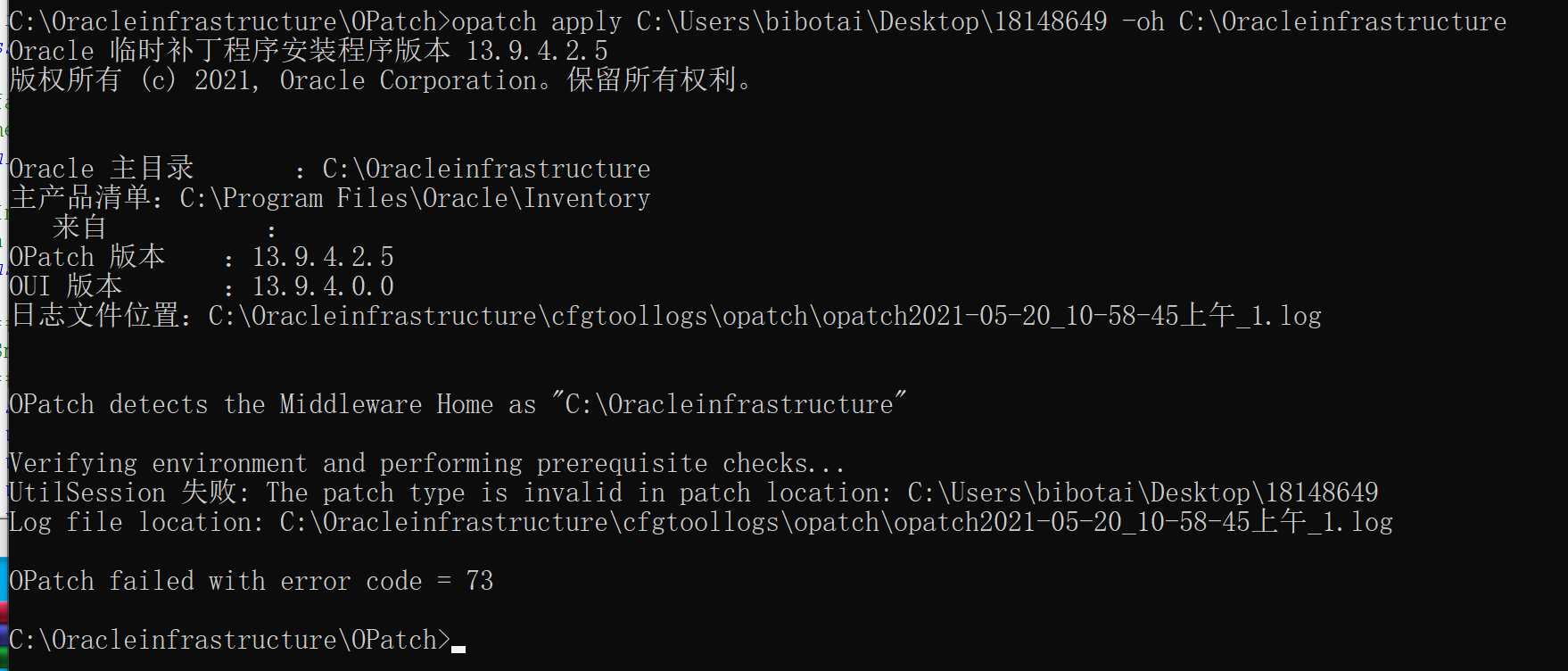Screen dimensions: 1568x671
Task: Click the 日志文件位置 log file path
Action: pos(764,316)
